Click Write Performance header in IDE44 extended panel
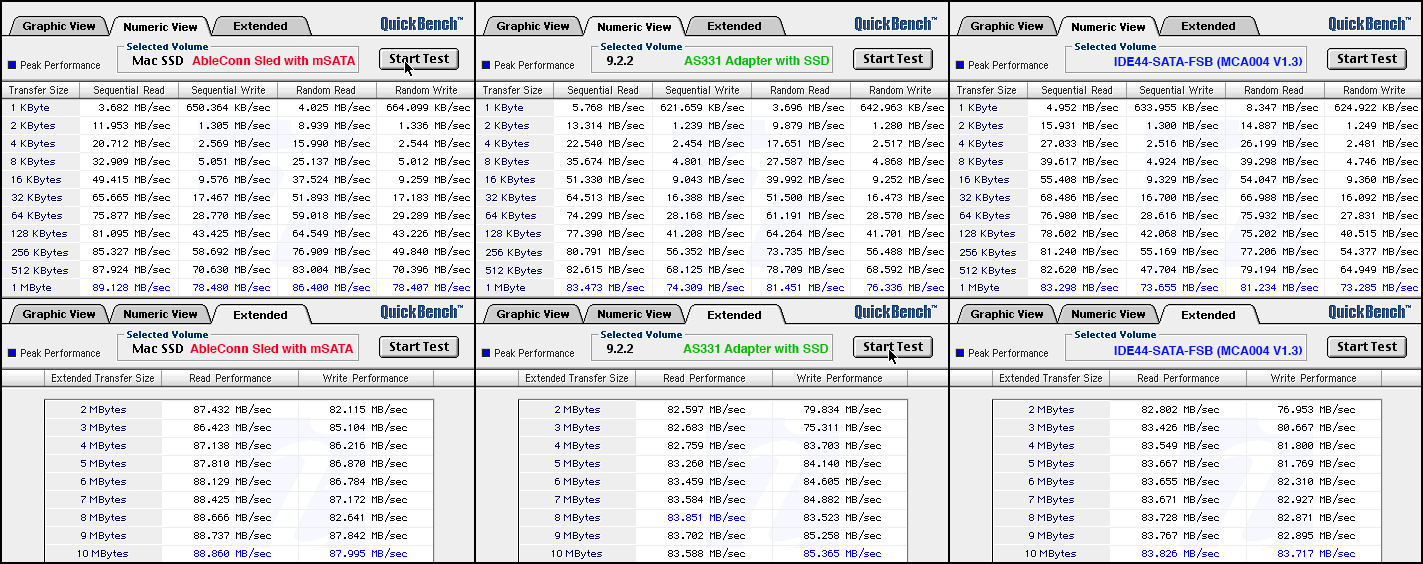The width and height of the screenshot is (1423, 564). coord(1314,378)
